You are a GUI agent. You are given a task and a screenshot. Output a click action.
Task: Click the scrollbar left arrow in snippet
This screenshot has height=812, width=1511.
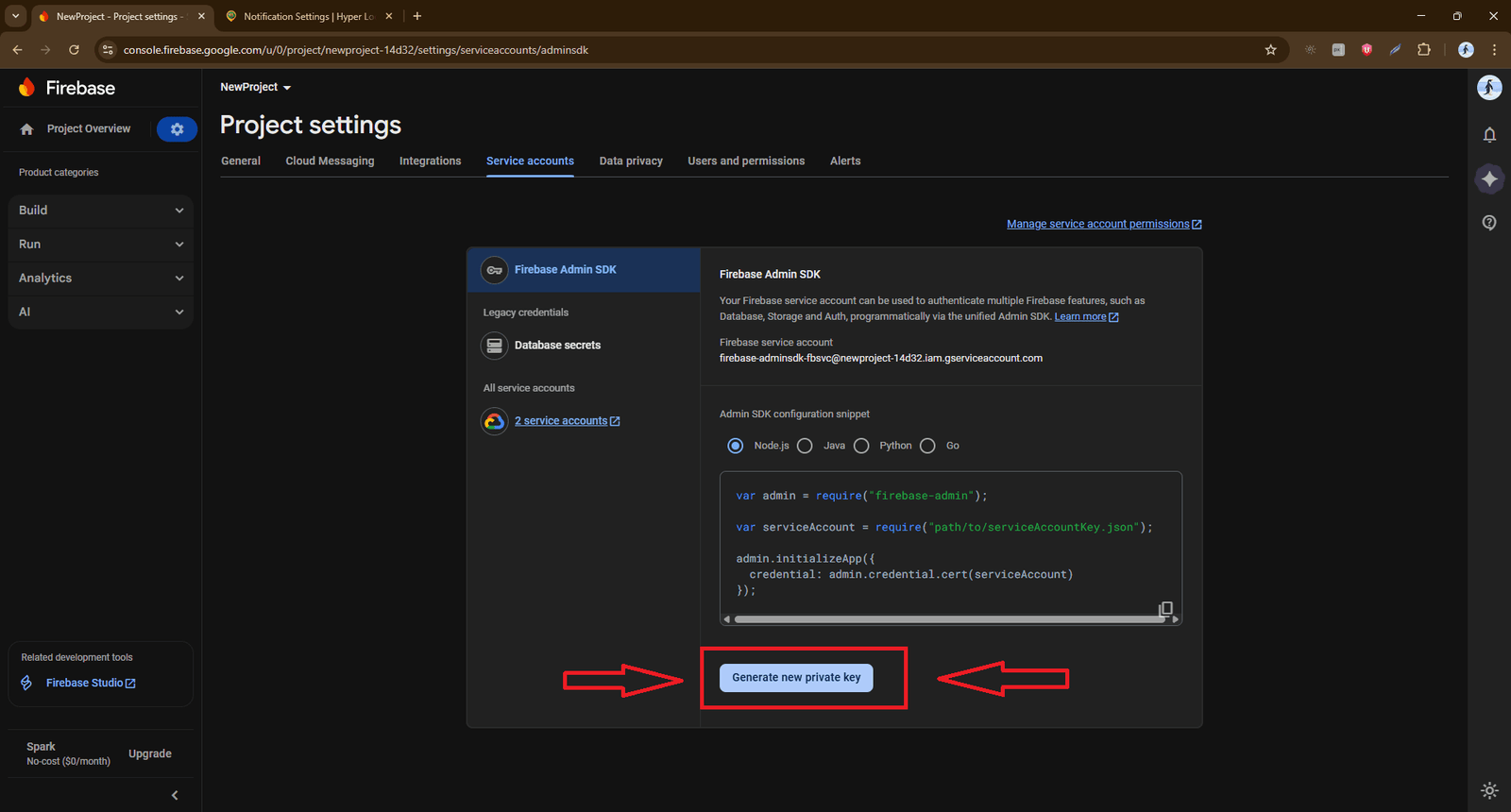pyautogui.click(x=726, y=619)
